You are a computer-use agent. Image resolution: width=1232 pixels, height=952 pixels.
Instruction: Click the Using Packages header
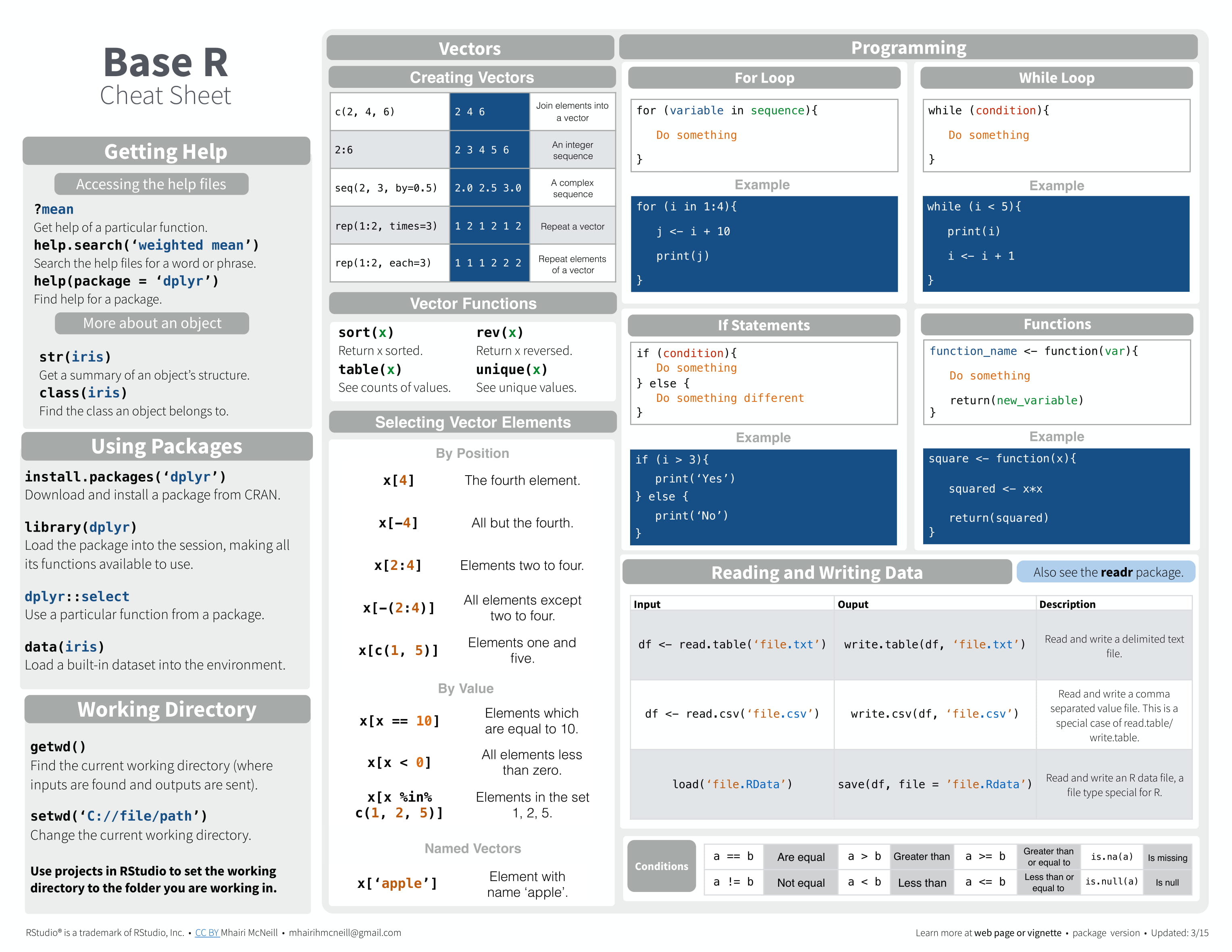(166, 446)
